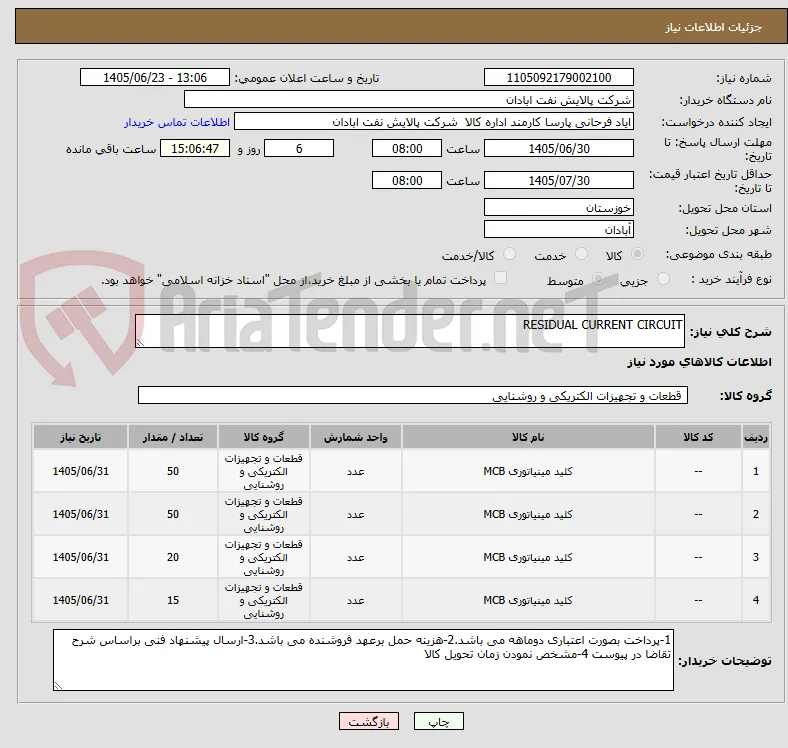Click quantity 50 in row 1
The height and width of the screenshot is (748, 788).
[x=173, y=471]
